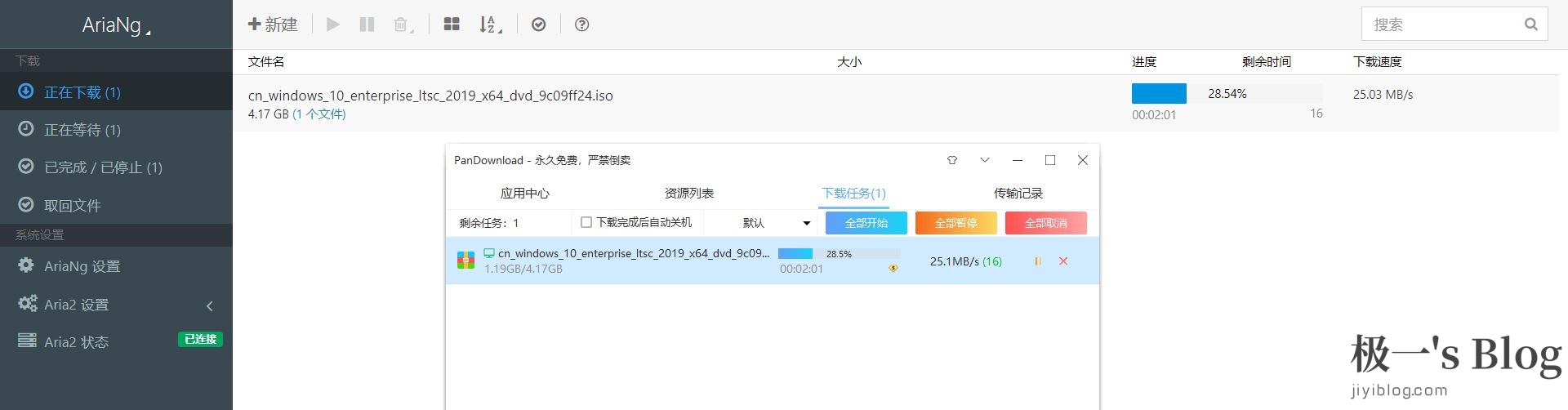
Task: Click the archive file type icon
Action: click(x=465, y=261)
